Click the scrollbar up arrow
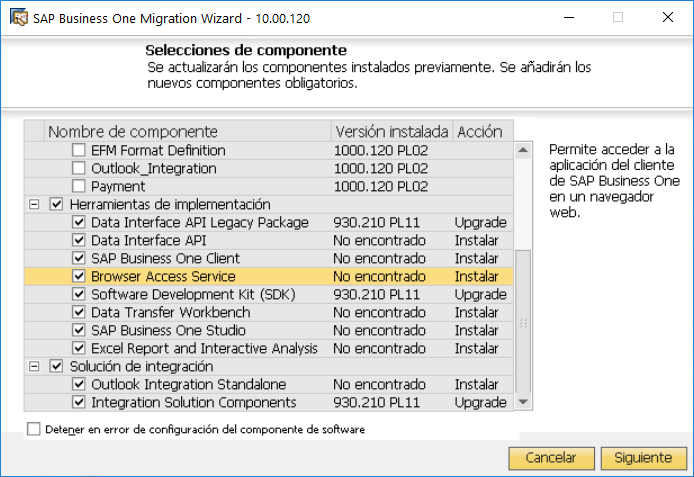Screen dimensions: 694x477 click(x=523, y=150)
